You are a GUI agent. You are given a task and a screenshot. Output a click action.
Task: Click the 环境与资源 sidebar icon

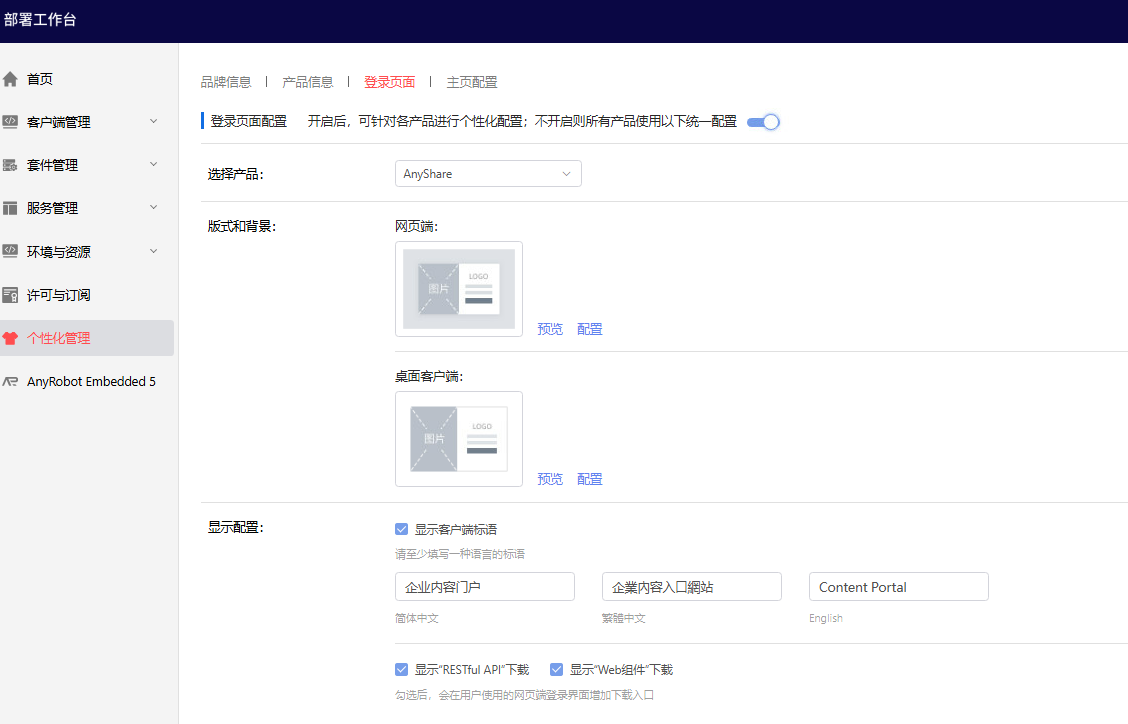11,251
